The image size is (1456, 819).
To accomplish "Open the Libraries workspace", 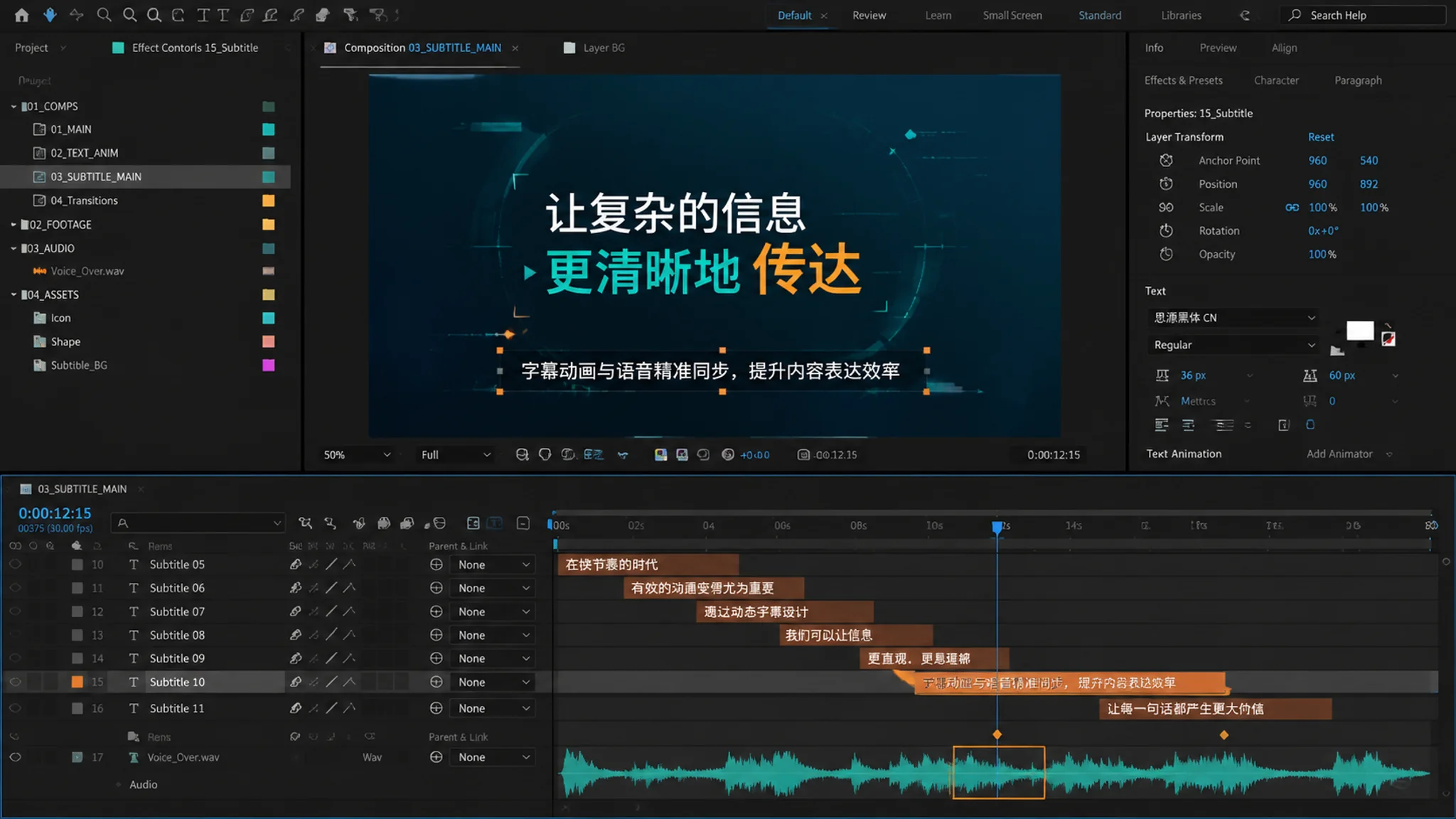I will pyautogui.click(x=1181, y=15).
